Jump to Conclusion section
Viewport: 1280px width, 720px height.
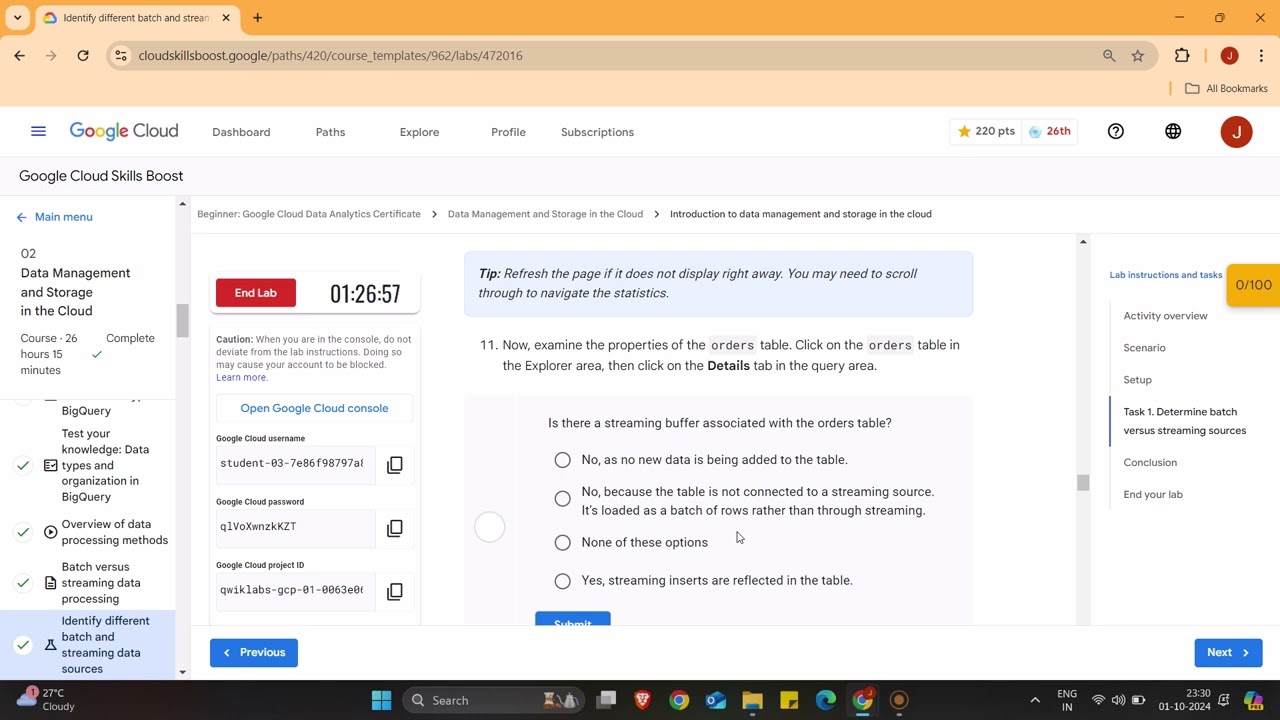(1150, 462)
